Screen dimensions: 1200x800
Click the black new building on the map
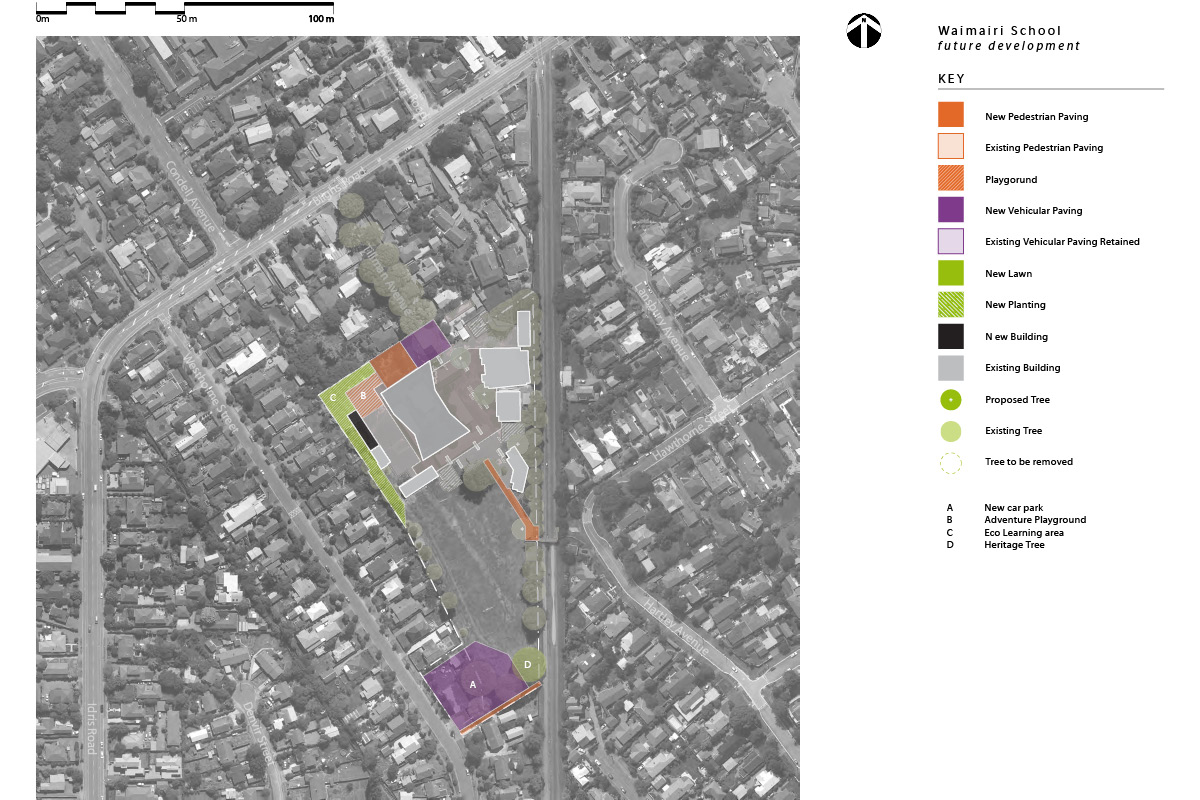click(x=362, y=431)
